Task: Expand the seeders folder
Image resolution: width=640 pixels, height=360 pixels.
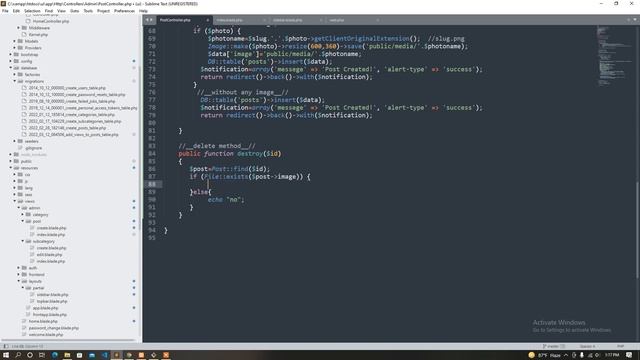Action: pyautogui.click(x=14, y=141)
